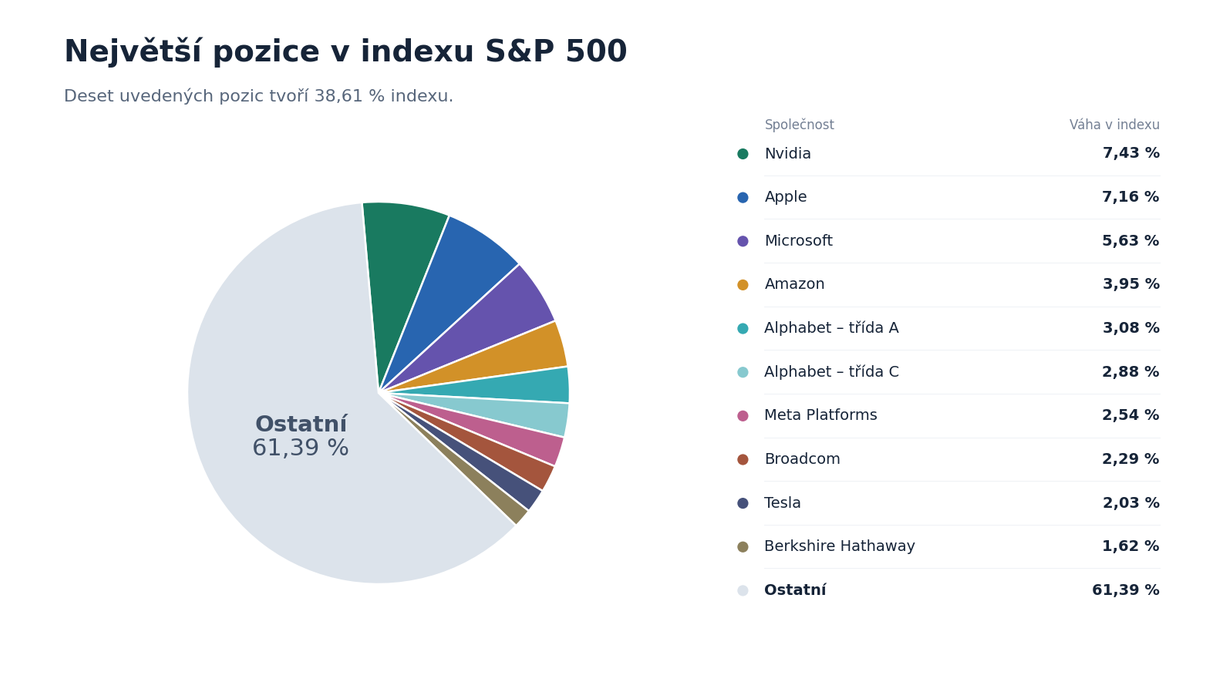Click the dark blue Tesla legend dot
Viewport: 1223px width, 692px height.
743,503
